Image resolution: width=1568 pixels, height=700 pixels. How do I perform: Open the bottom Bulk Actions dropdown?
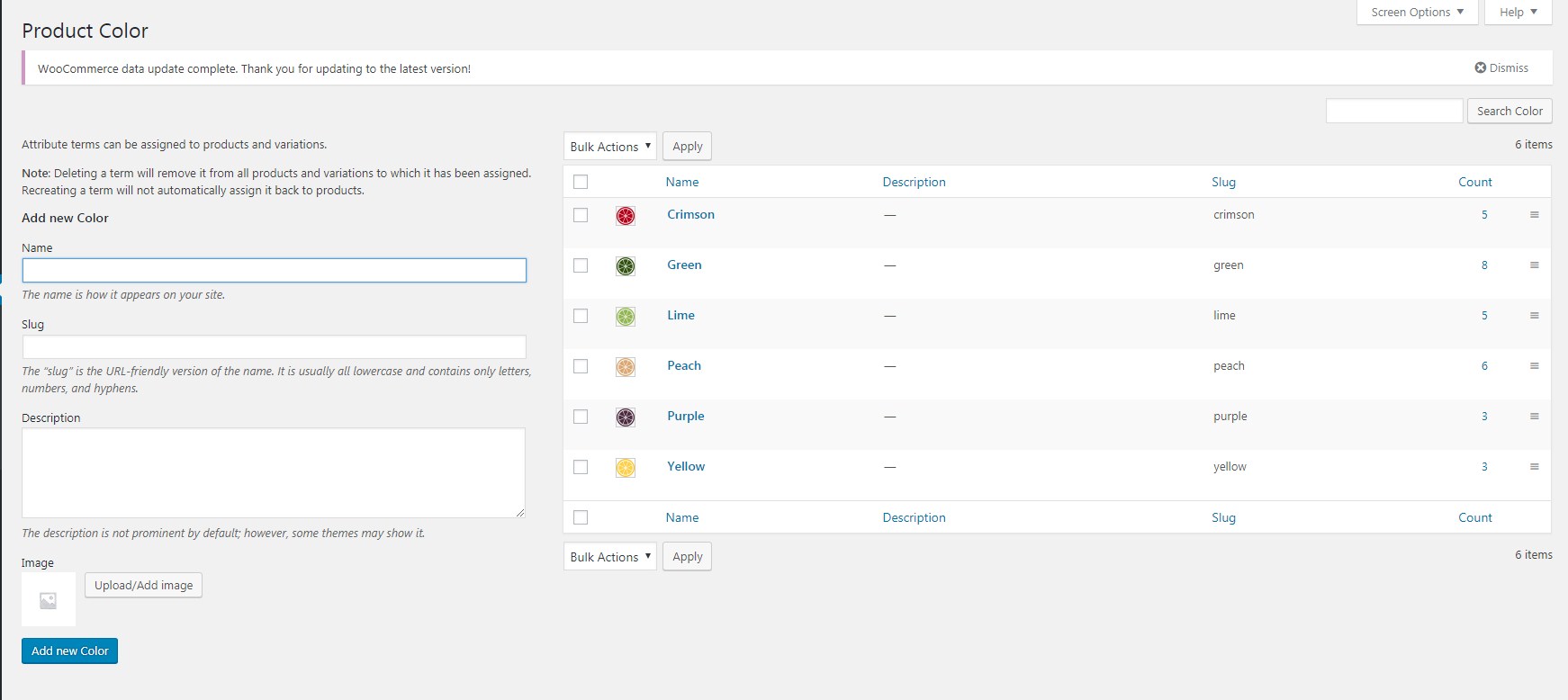(x=610, y=557)
